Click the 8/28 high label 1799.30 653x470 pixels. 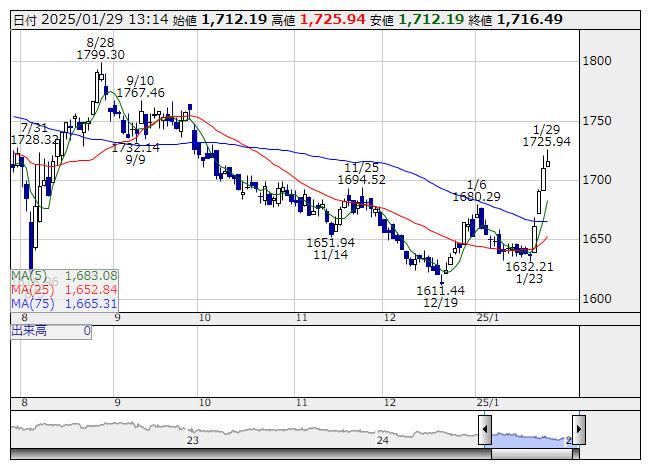[100, 49]
